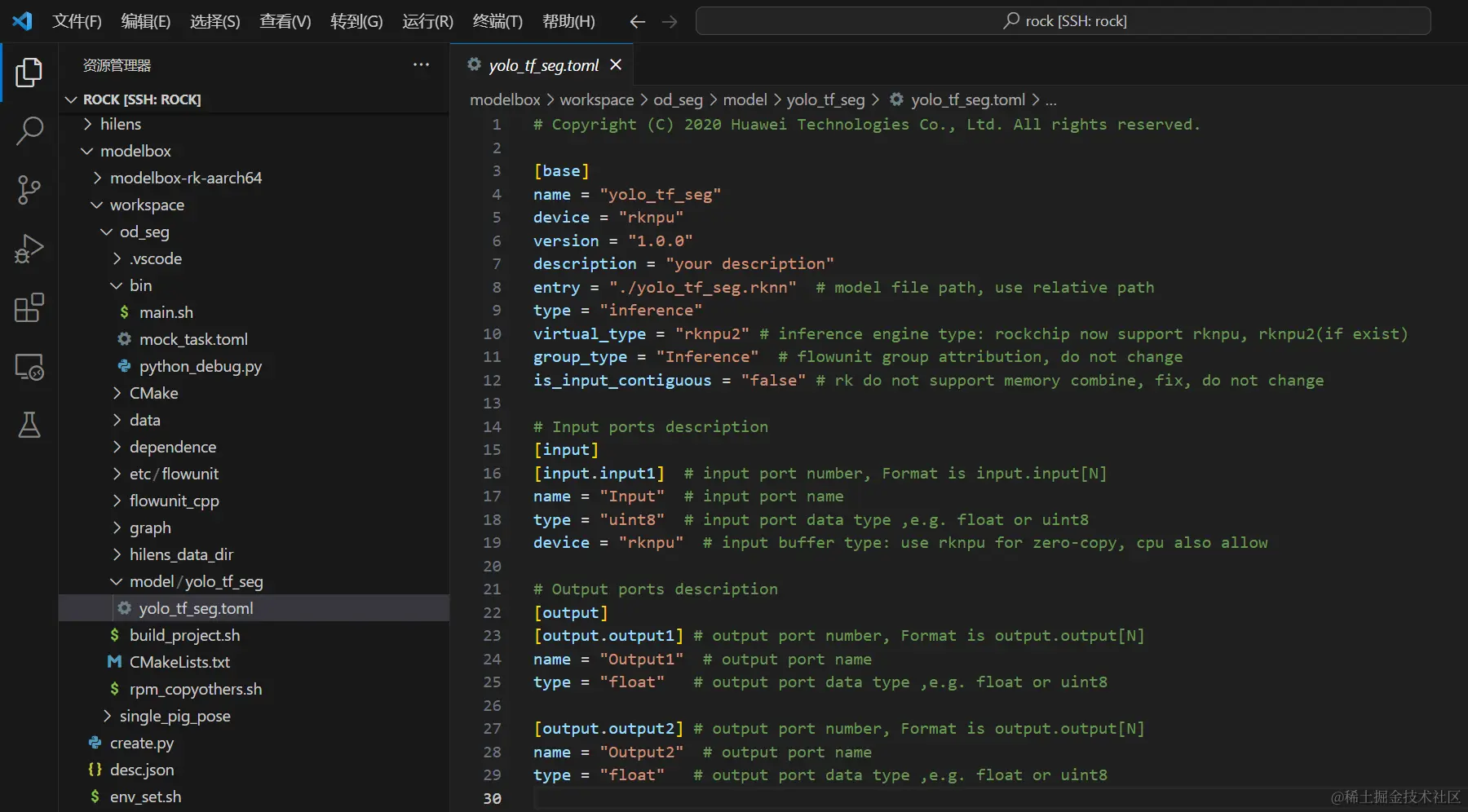Viewport: 1468px width, 812px height.
Task: Open Run and Debug view icon
Action: [x=29, y=249]
